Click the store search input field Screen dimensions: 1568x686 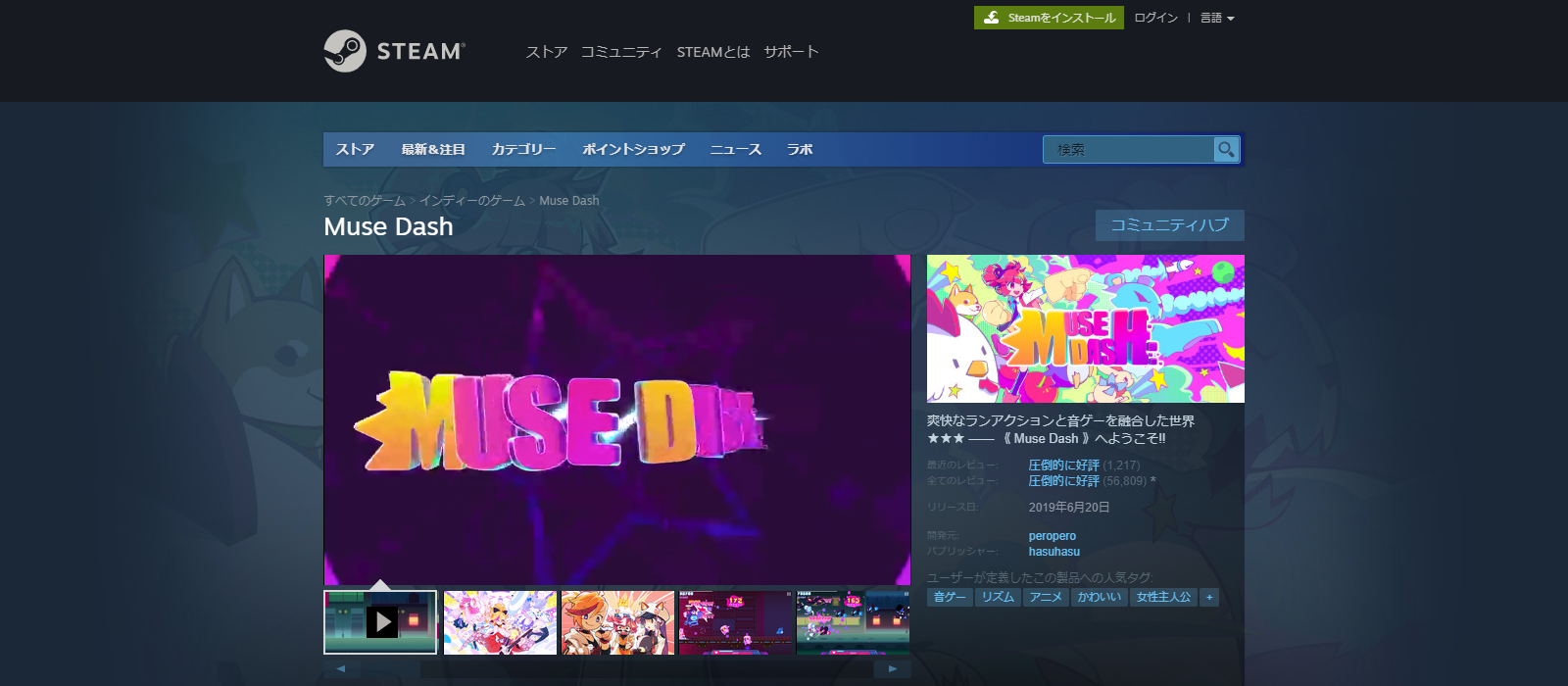pos(1127,149)
